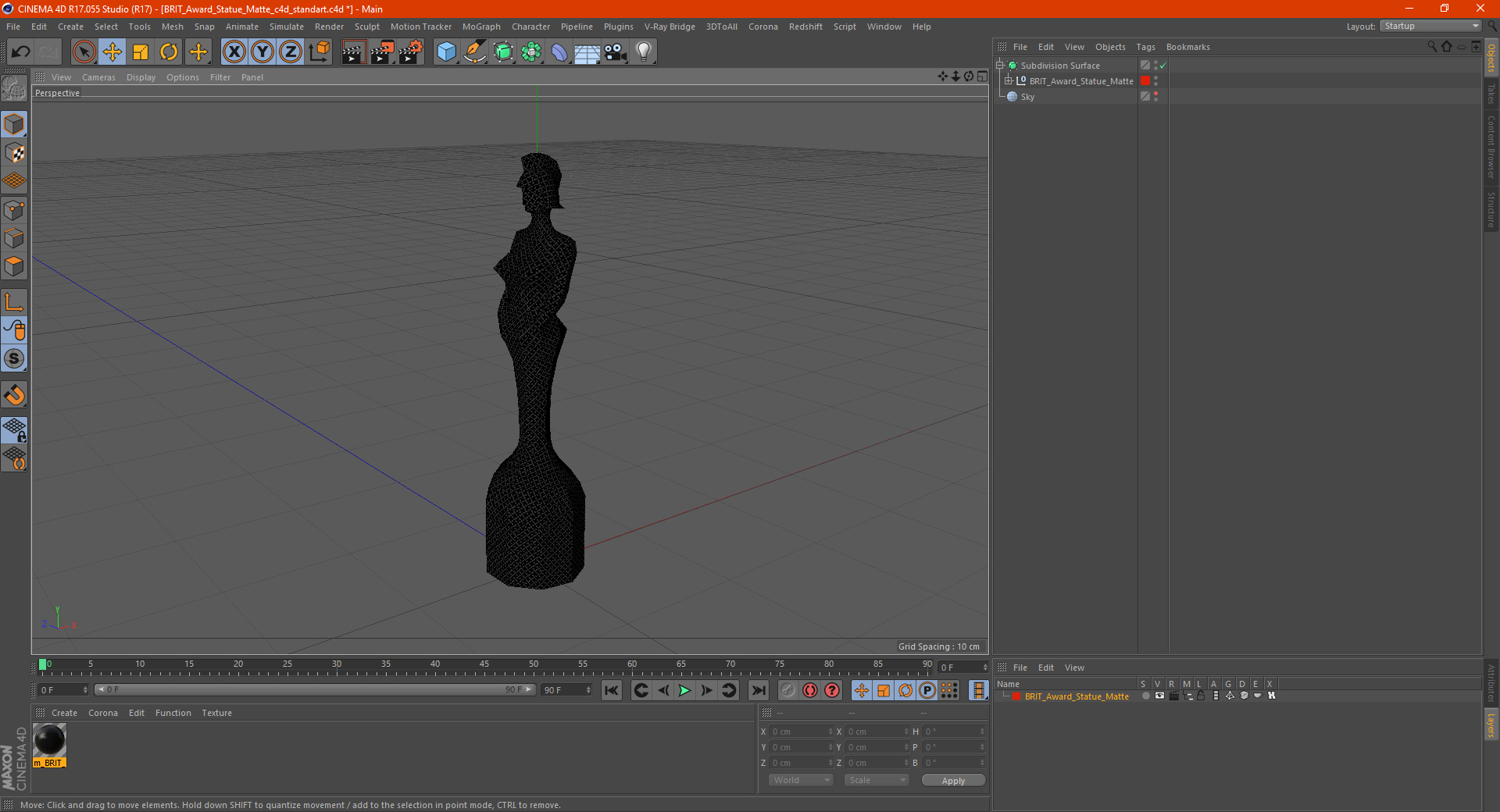Collapse the Subdivision Surface tree item
1500x812 pixels.
1000,66
